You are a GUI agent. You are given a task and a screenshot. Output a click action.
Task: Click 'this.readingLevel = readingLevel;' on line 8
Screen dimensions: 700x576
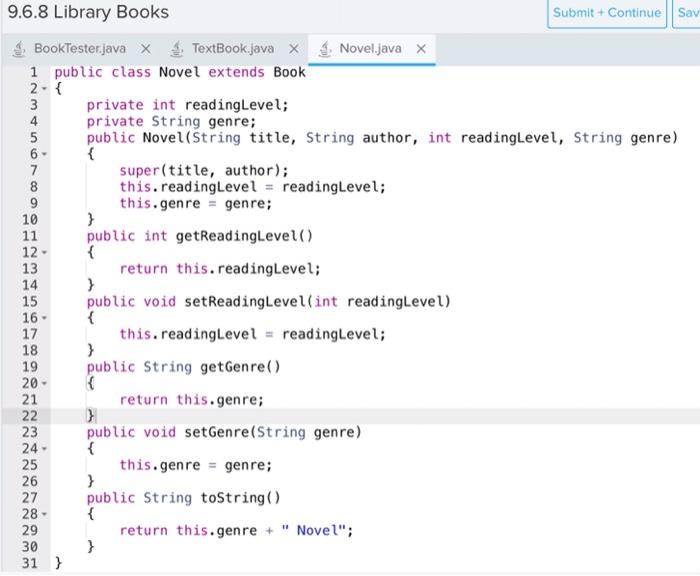(x=252, y=187)
